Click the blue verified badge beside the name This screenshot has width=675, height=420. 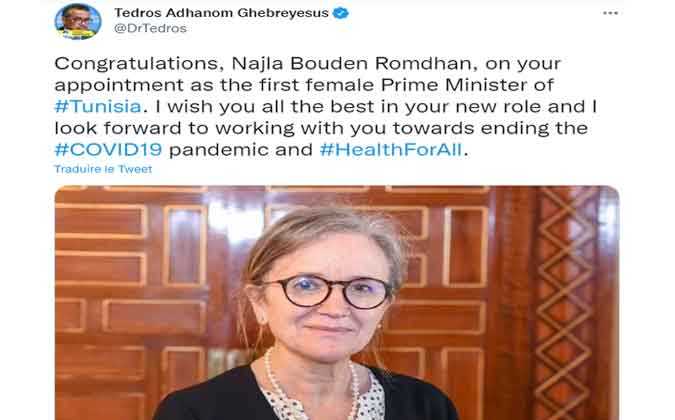(341, 13)
